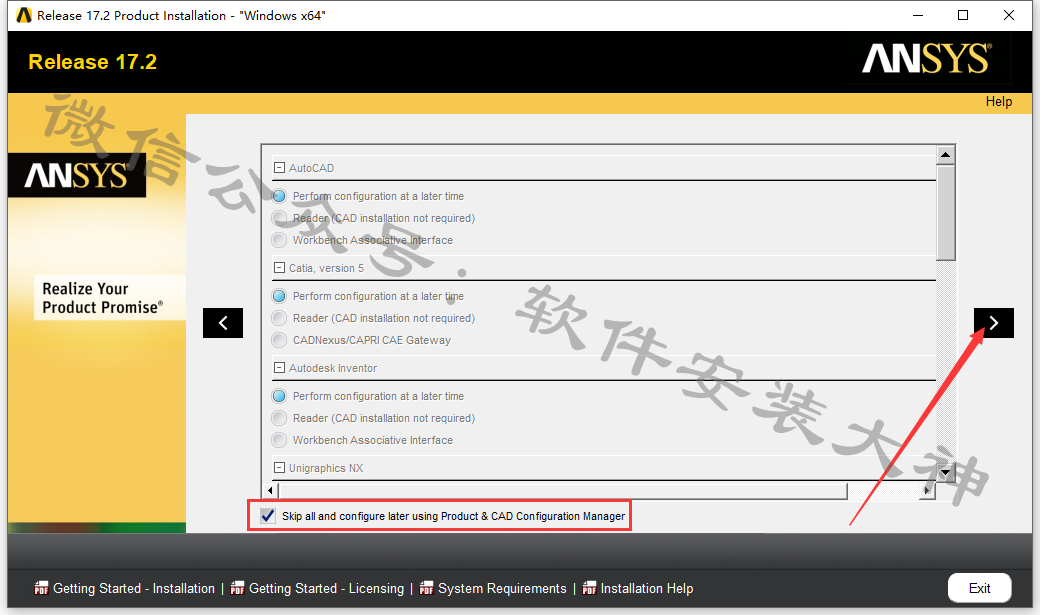Click the Autodesk Inventor heading text
Screen dimensions: 1040x615
pyautogui.click(x=333, y=368)
